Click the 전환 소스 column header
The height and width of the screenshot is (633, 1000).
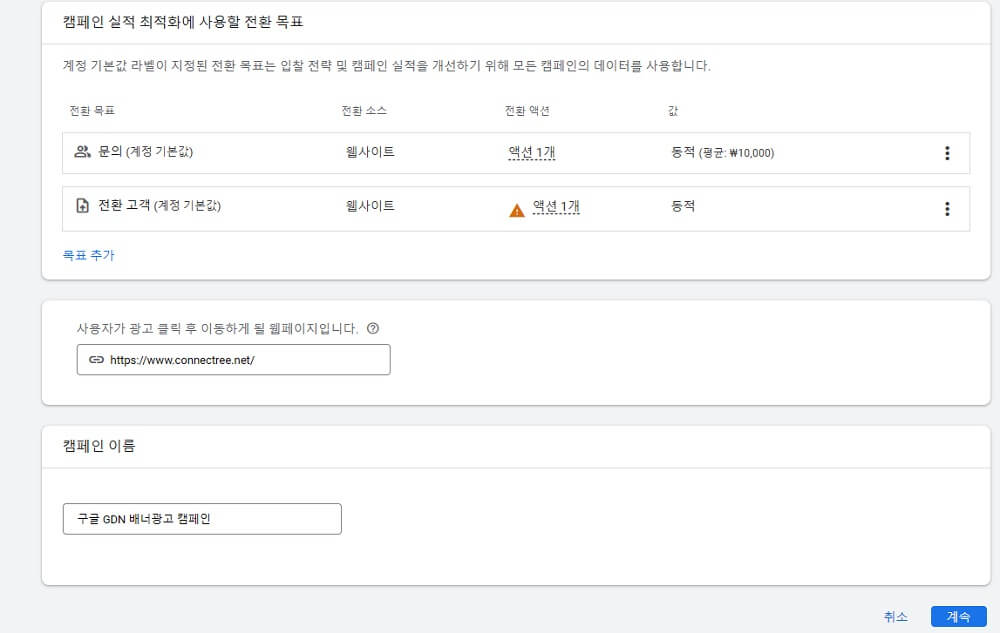[364, 110]
